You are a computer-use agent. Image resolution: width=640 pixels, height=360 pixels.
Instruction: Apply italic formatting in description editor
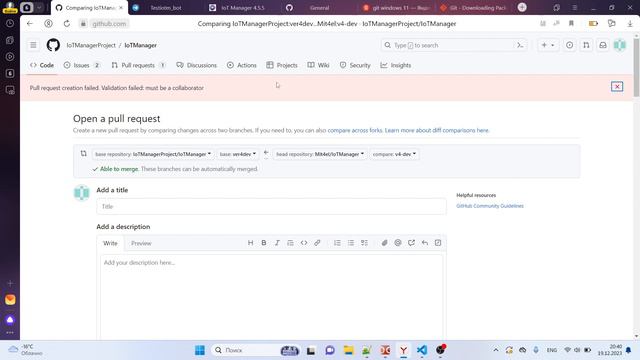point(277,243)
